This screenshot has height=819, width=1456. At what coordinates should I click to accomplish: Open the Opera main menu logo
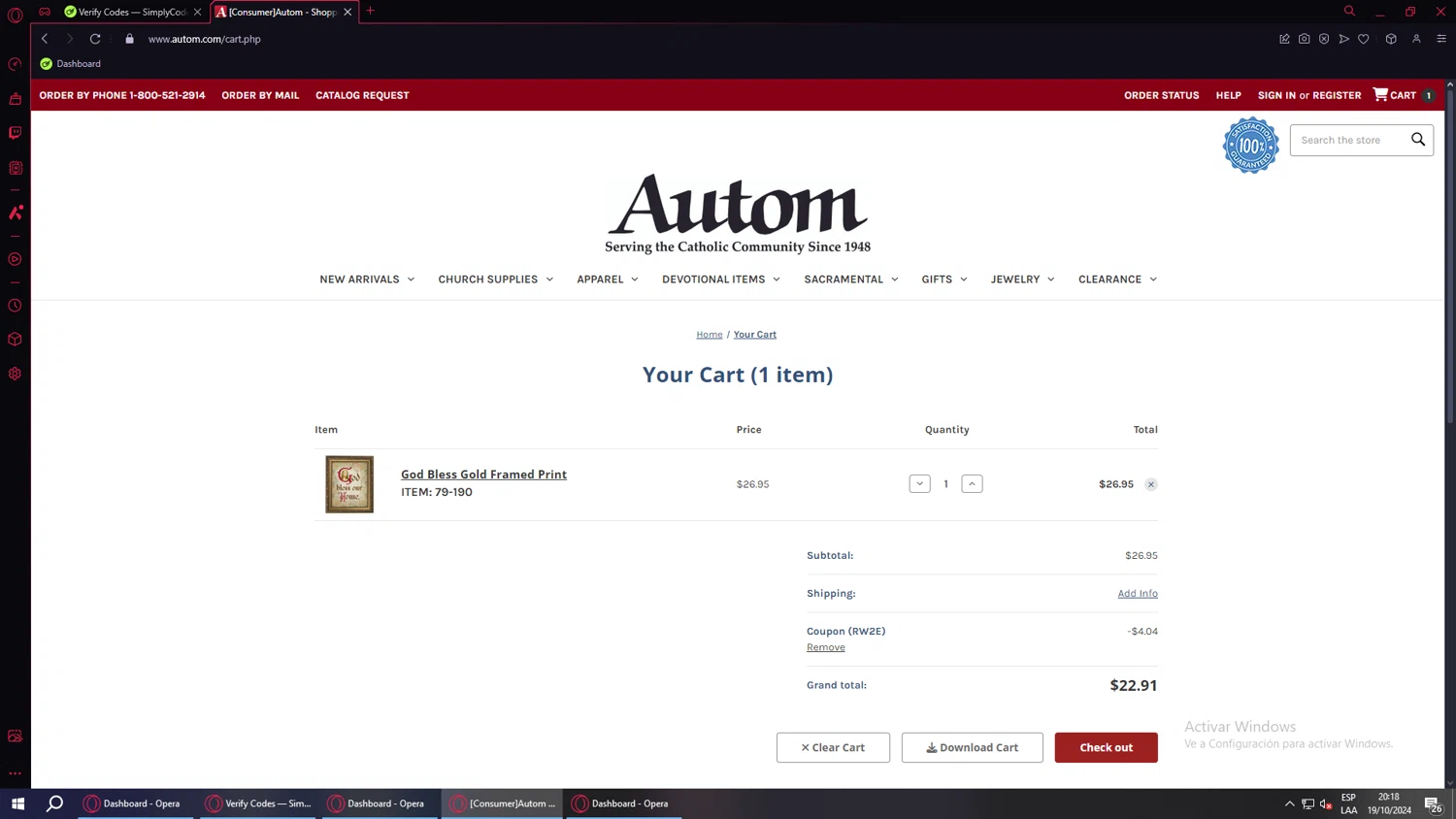click(x=15, y=15)
